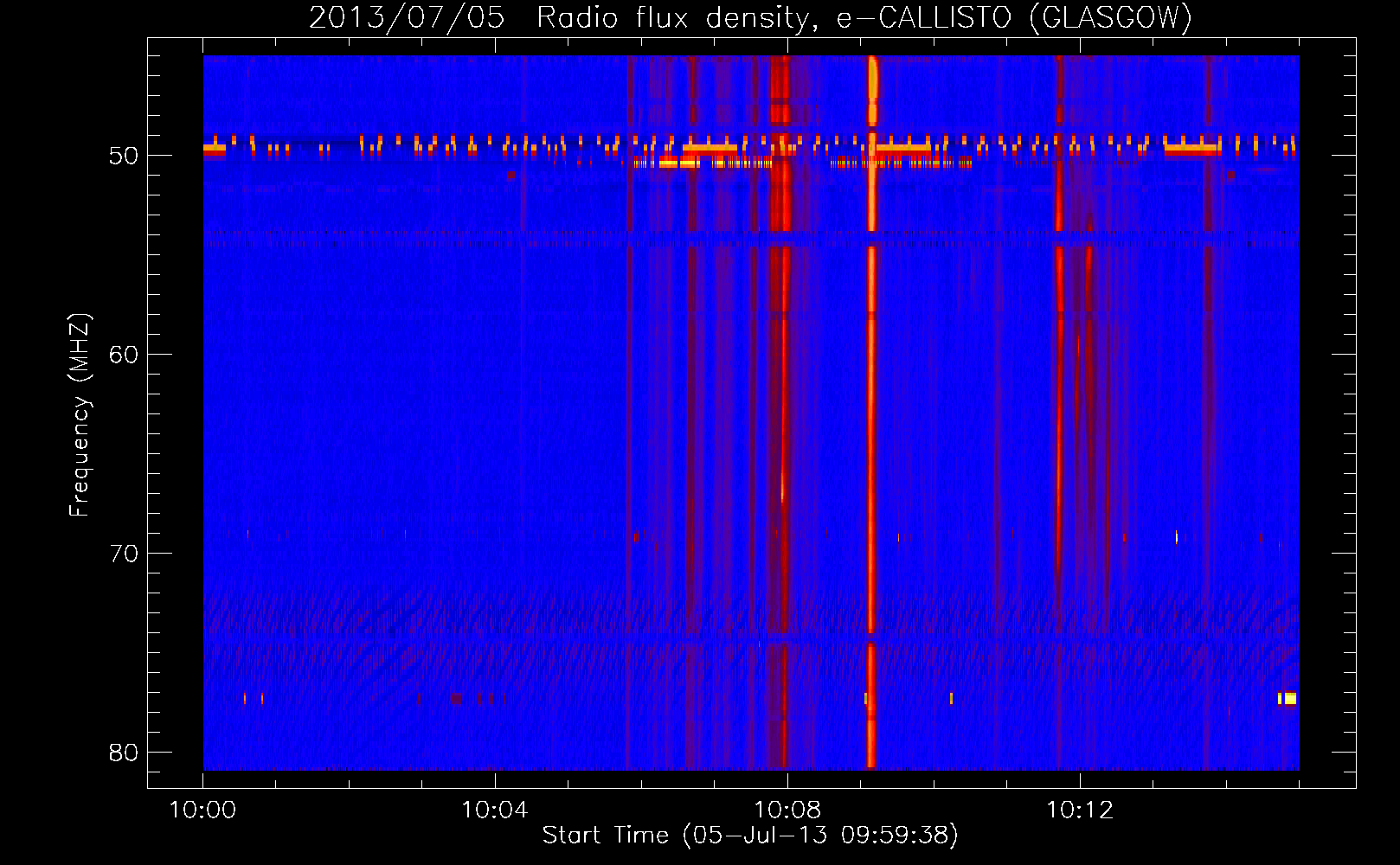Click the 10:00 time tick label
The width and height of the screenshot is (1400, 865).
click(202, 811)
